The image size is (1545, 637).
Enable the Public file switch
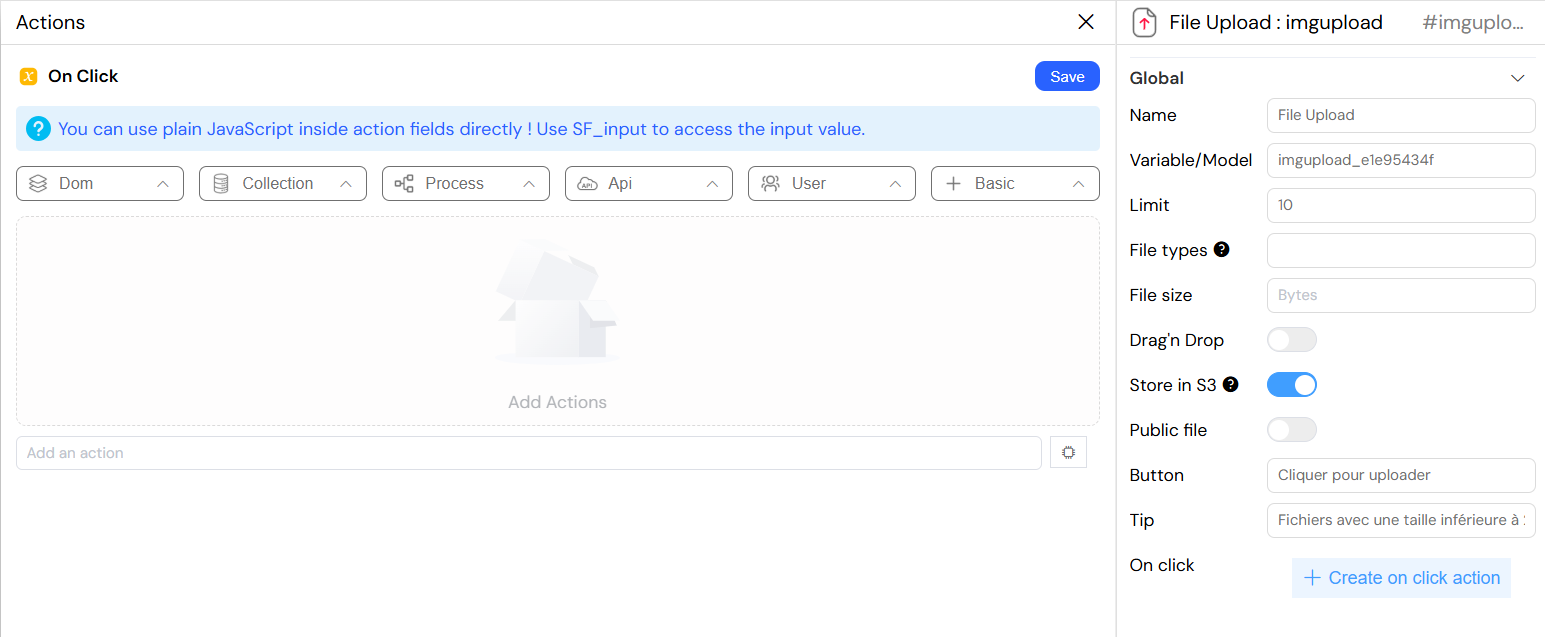[1292, 430]
